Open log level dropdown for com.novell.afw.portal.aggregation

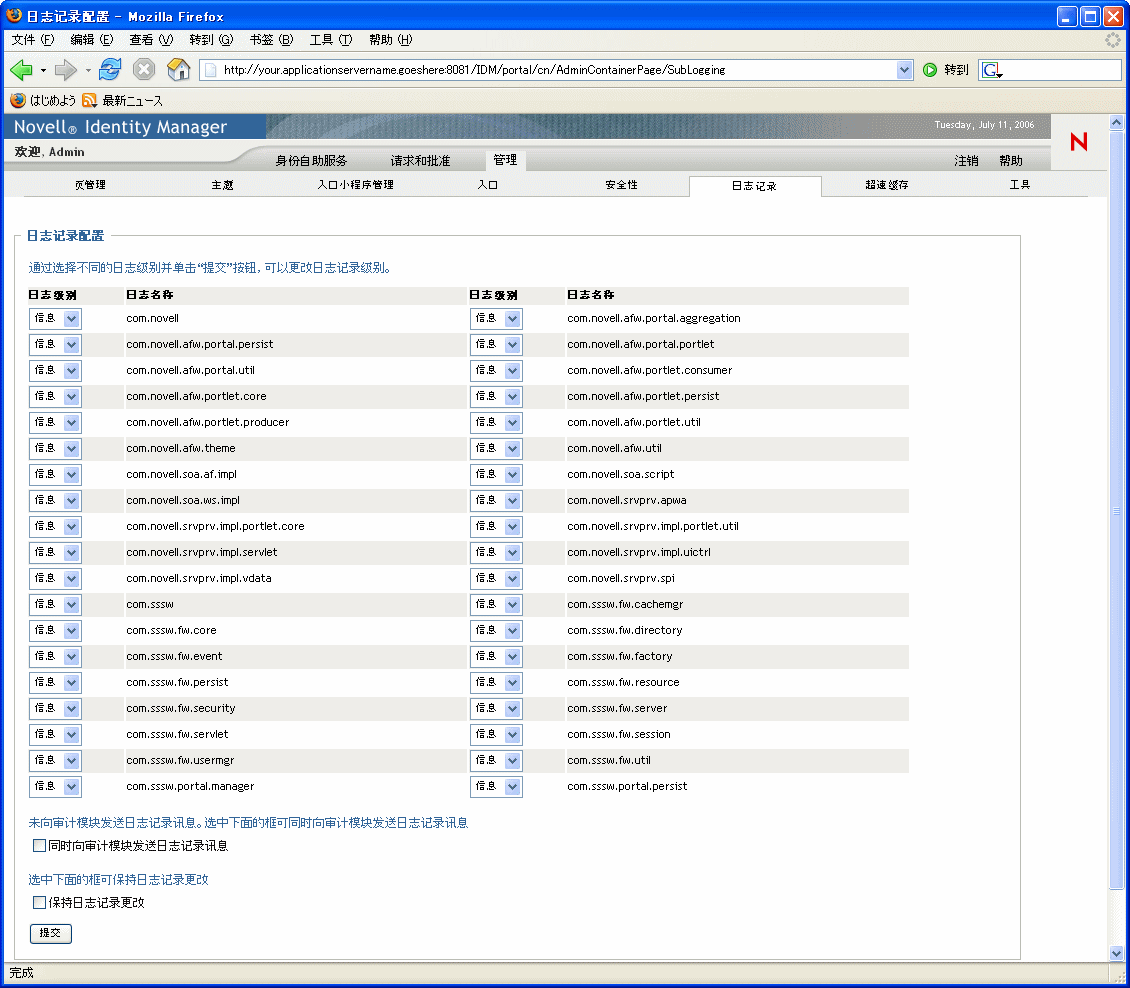point(497,319)
